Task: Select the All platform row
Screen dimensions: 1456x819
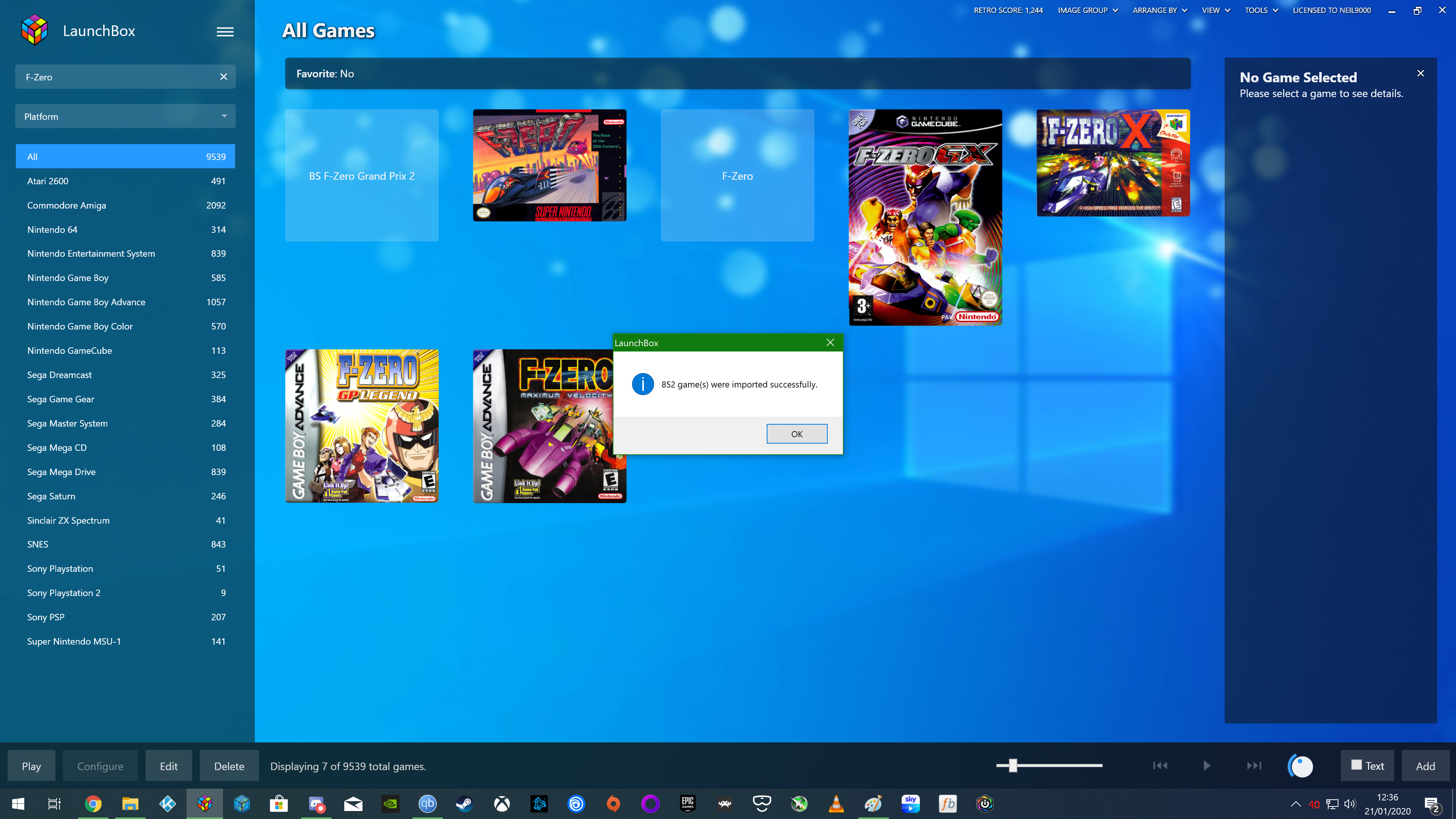Action: 126,157
